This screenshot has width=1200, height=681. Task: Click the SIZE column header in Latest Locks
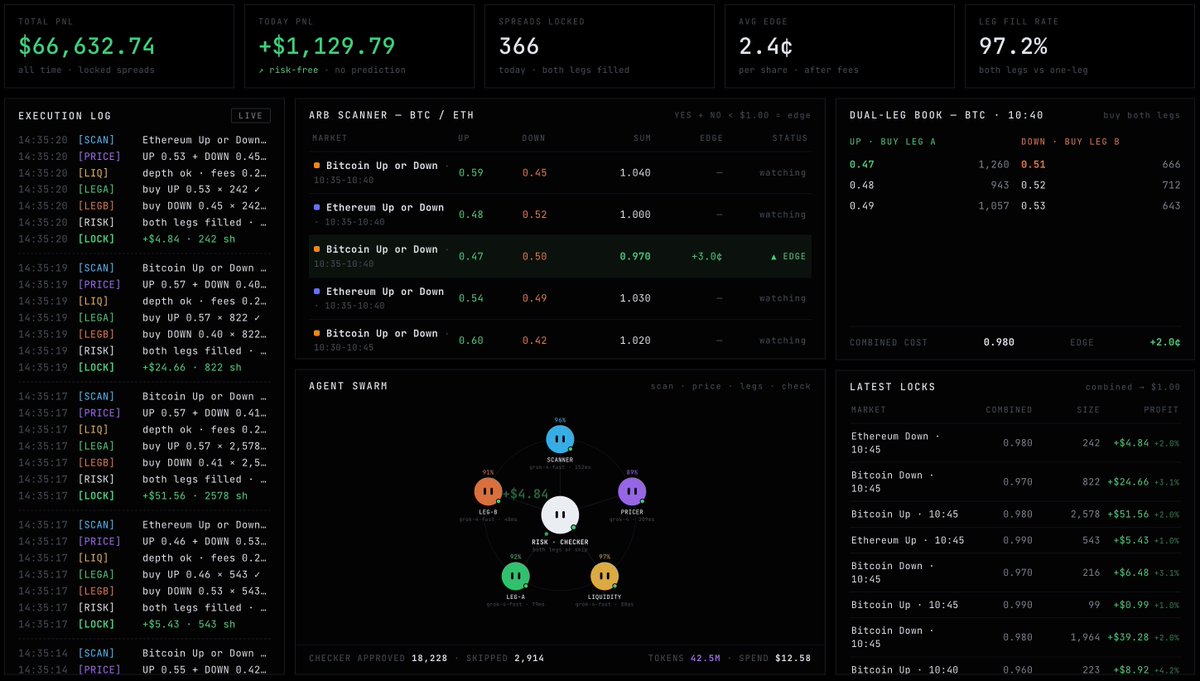pos(1088,410)
